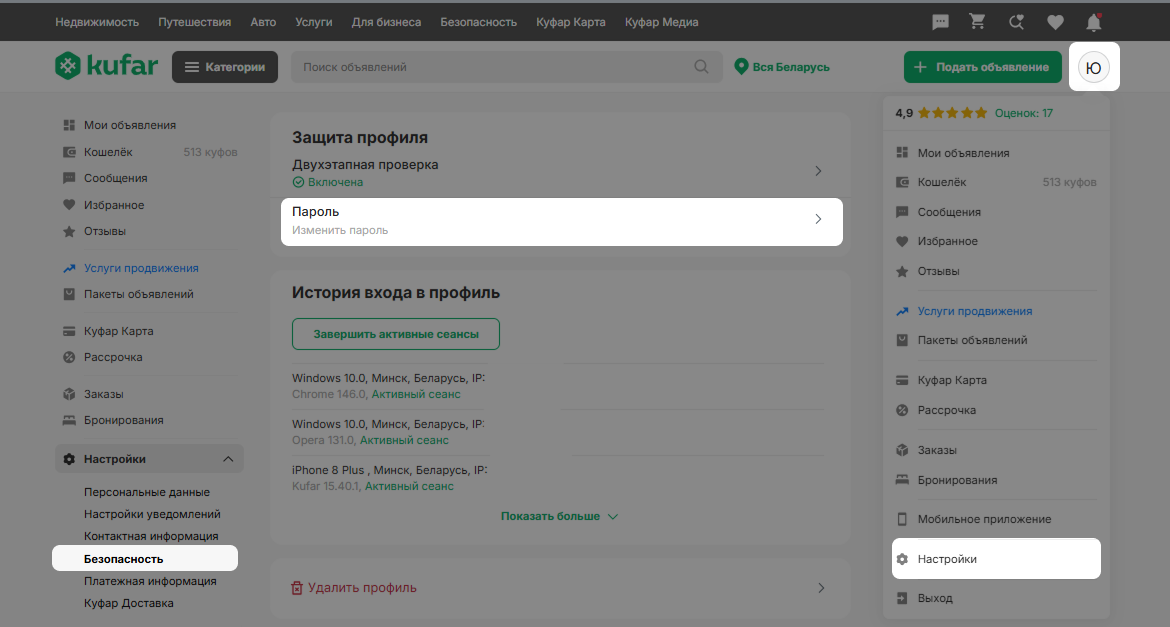This screenshot has width=1170, height=627.
Task: Click the Заказы box icon in left sidebar
Action: [69, 394]
